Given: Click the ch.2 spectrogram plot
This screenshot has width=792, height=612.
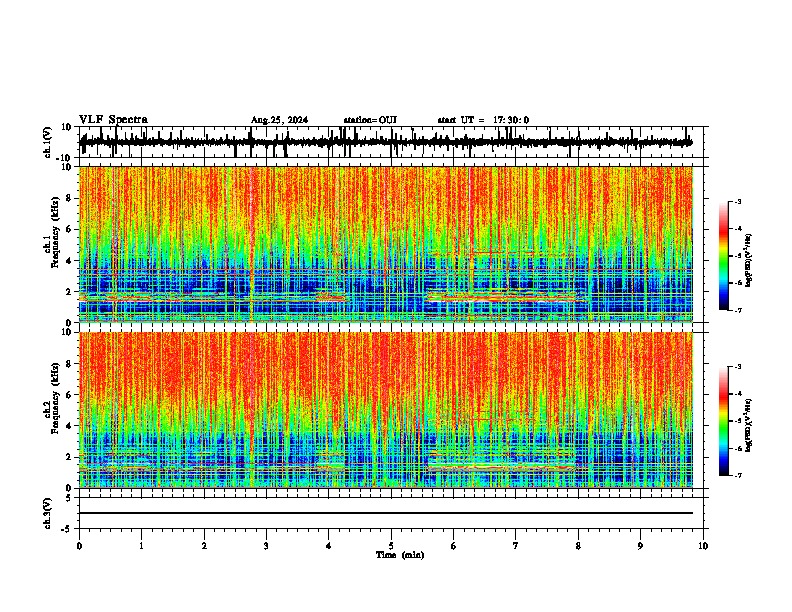Looking at the screenshot, I should point(385,410).
